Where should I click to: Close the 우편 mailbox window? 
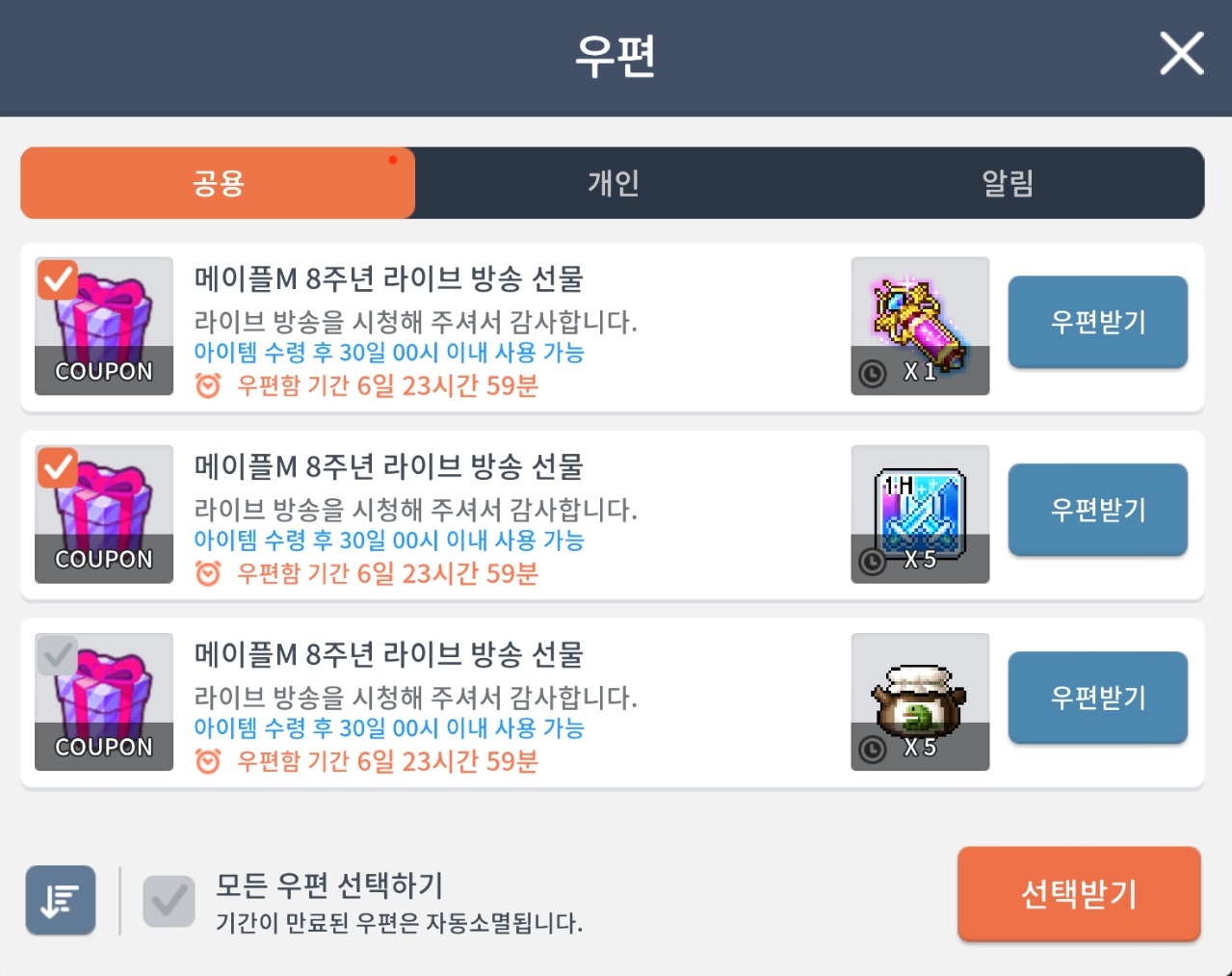1182,54
